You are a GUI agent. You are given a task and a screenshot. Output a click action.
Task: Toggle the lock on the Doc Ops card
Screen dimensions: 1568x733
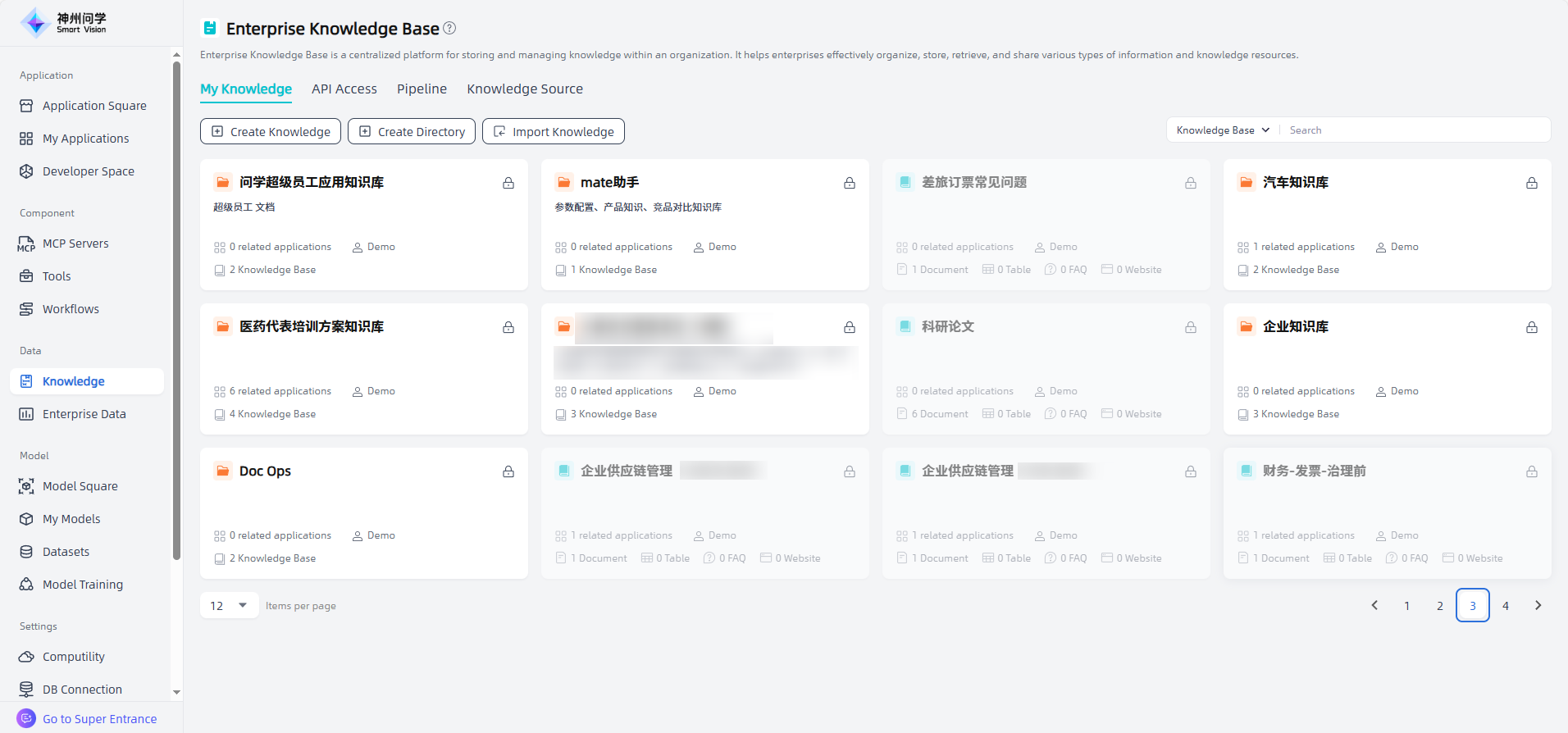pyautogui.click(x=508, y=471)
